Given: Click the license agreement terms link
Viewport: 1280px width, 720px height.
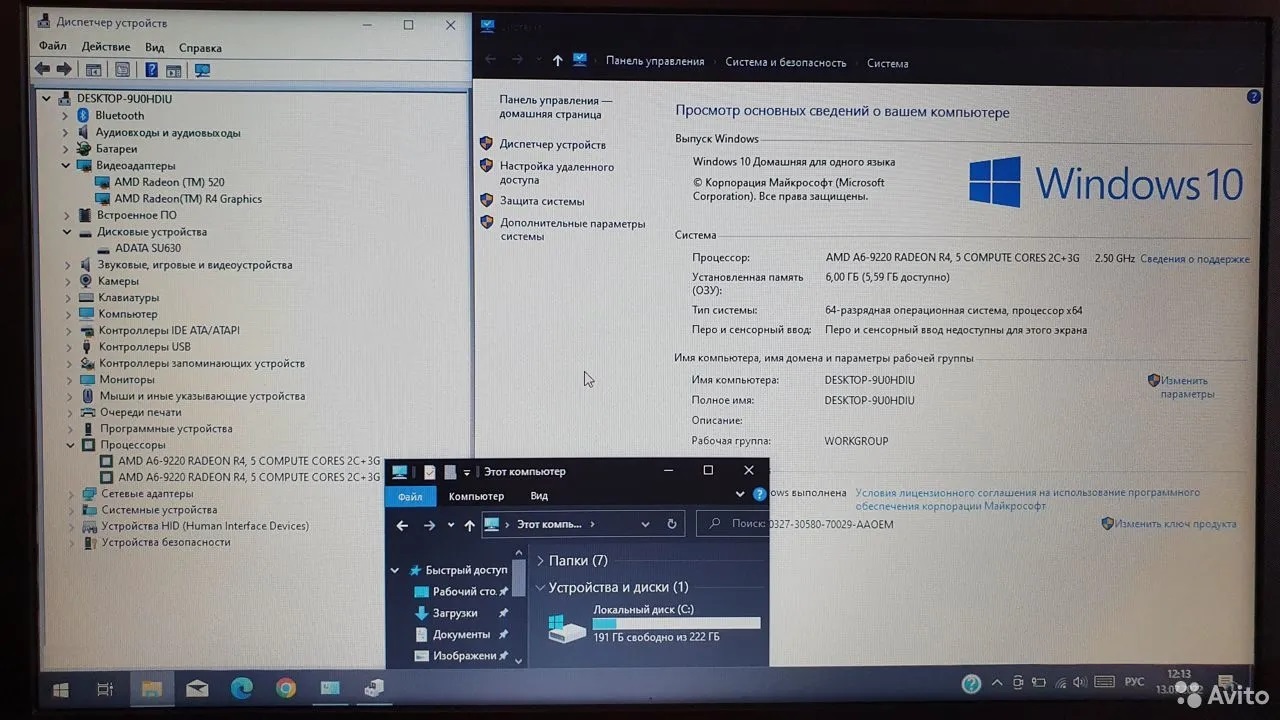Looking at the screenshot, I should 1027,499.
